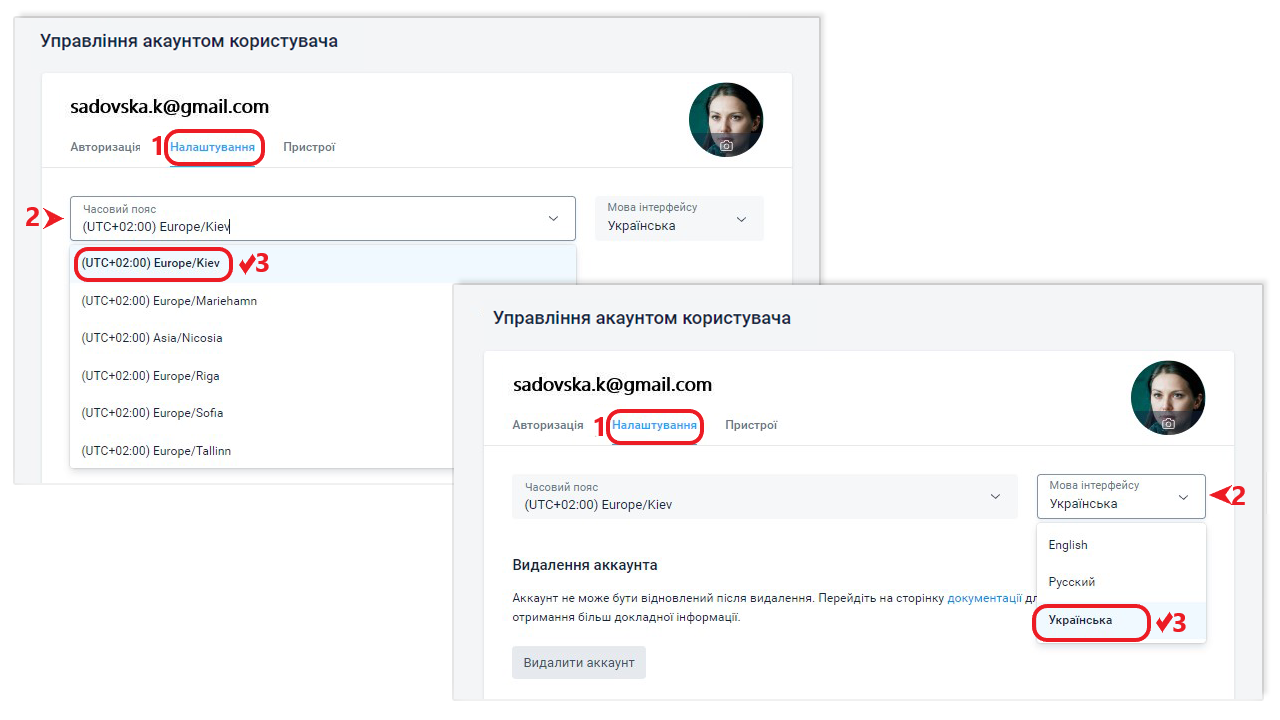Collapse the Часовий пояс dropdown chevron

553,218
